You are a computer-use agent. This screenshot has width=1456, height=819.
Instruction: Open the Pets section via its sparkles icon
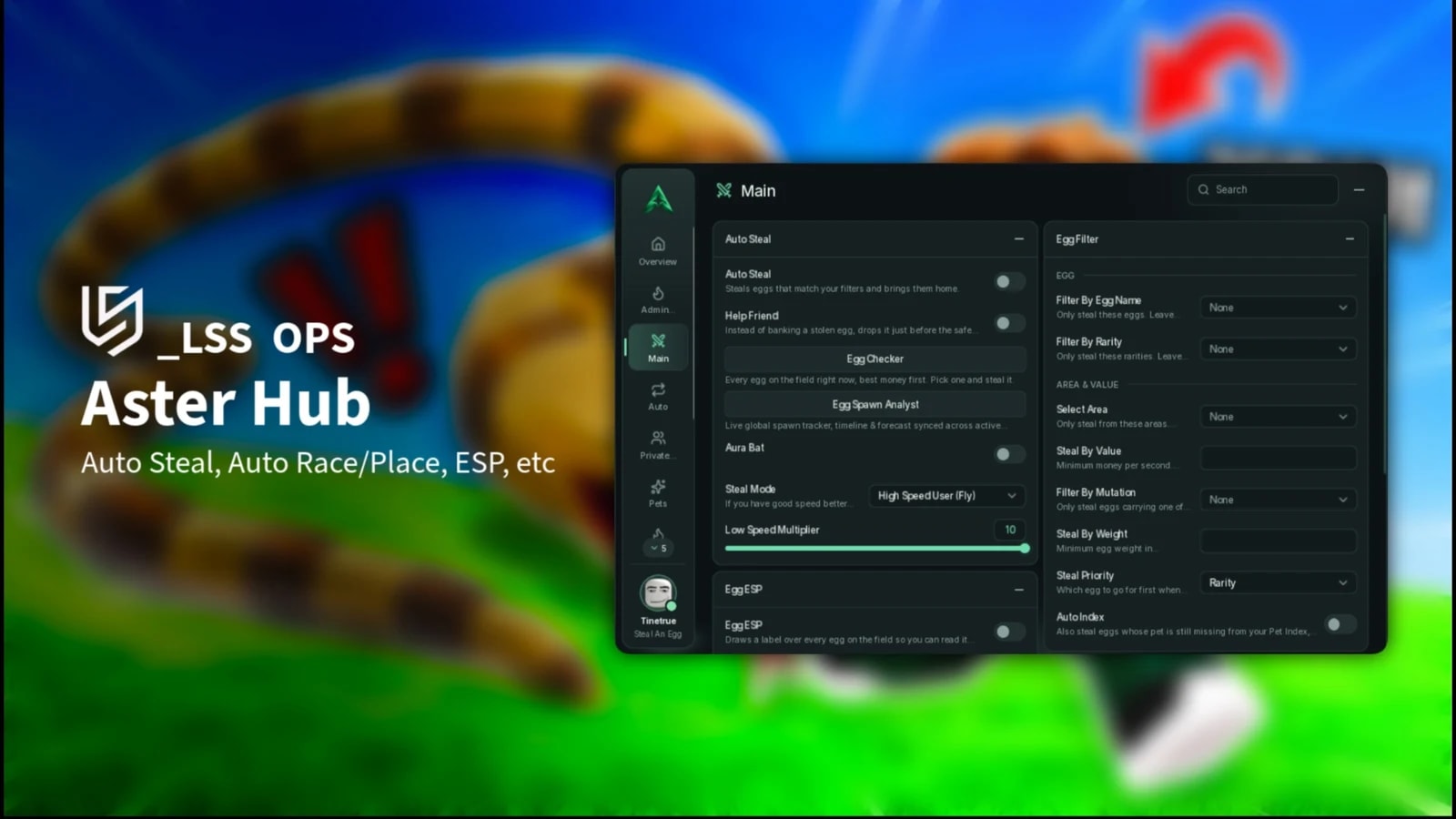[658, 487]
